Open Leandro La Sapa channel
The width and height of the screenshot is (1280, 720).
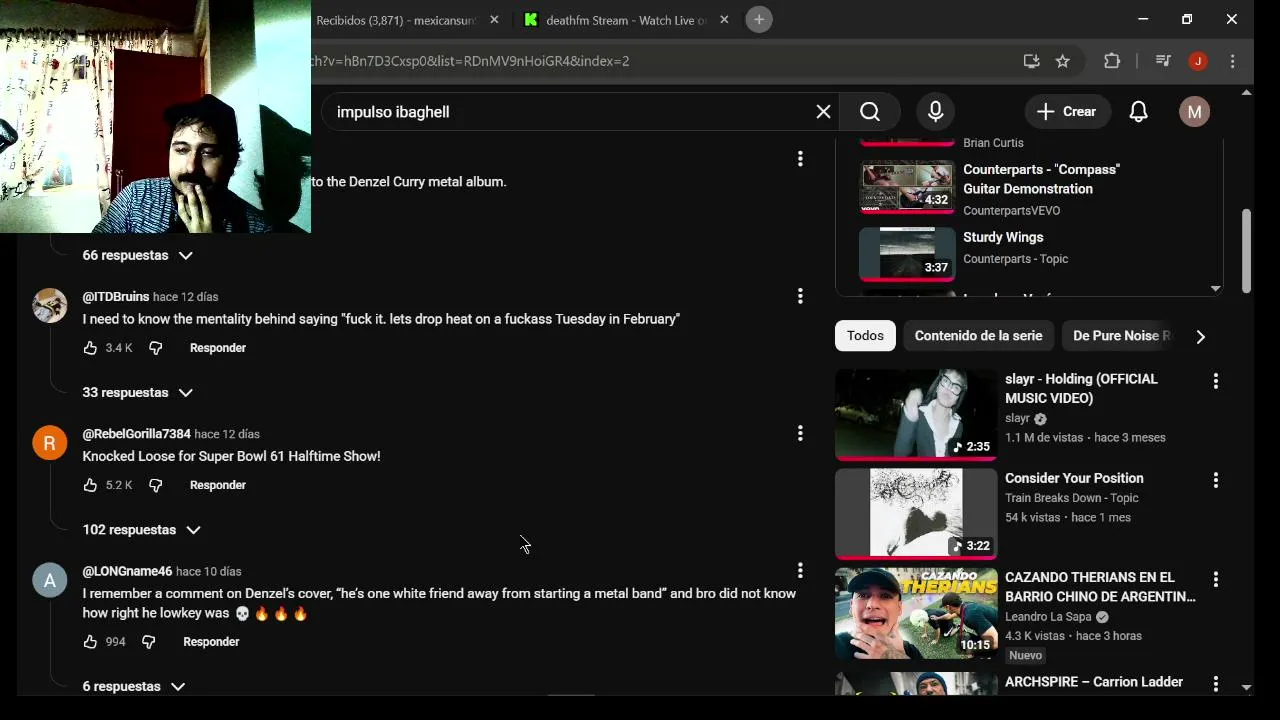point(1048,617)
